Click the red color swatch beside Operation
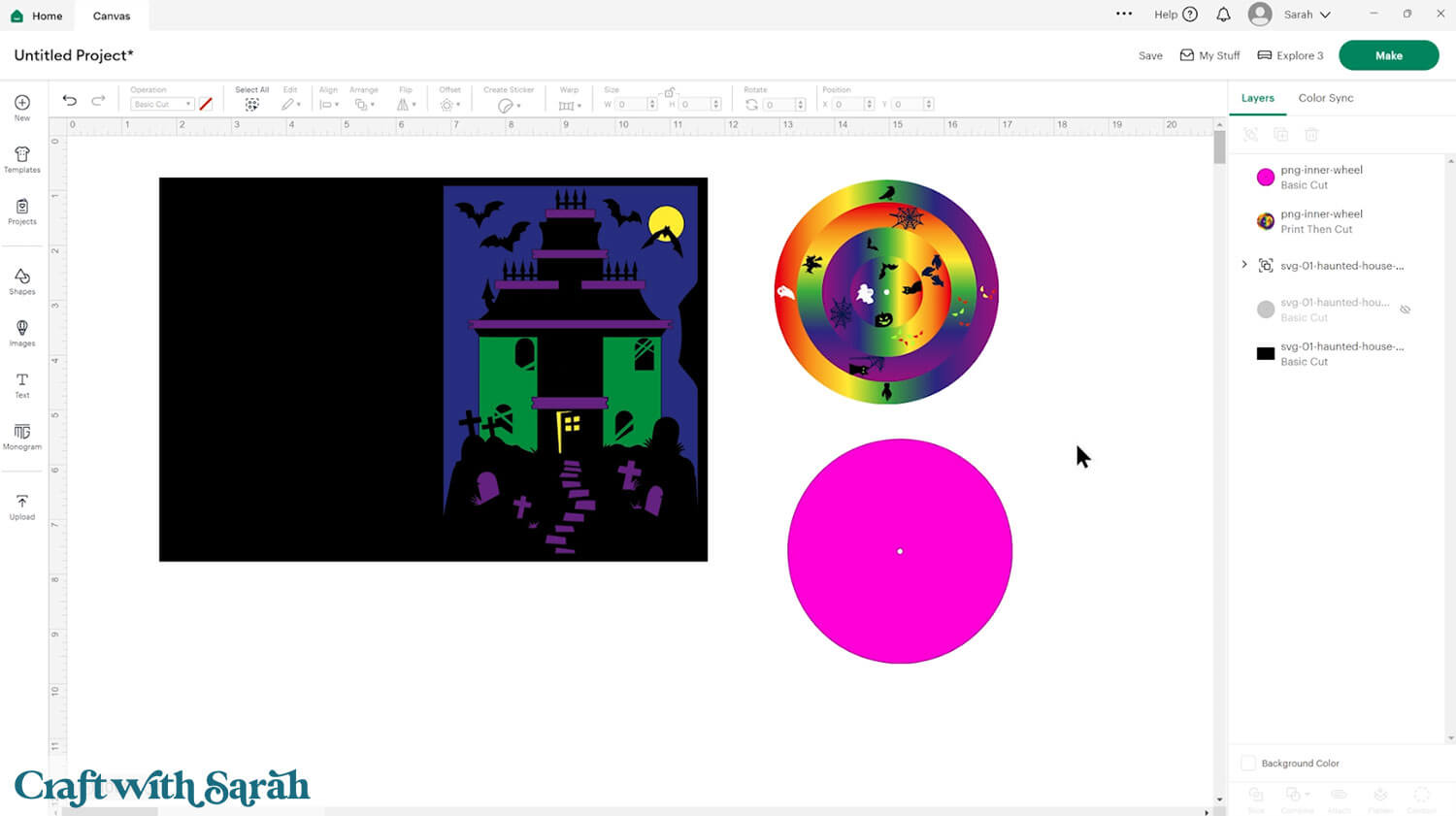The width and height of the screenshot is (1456, 816). coord(206,104)
